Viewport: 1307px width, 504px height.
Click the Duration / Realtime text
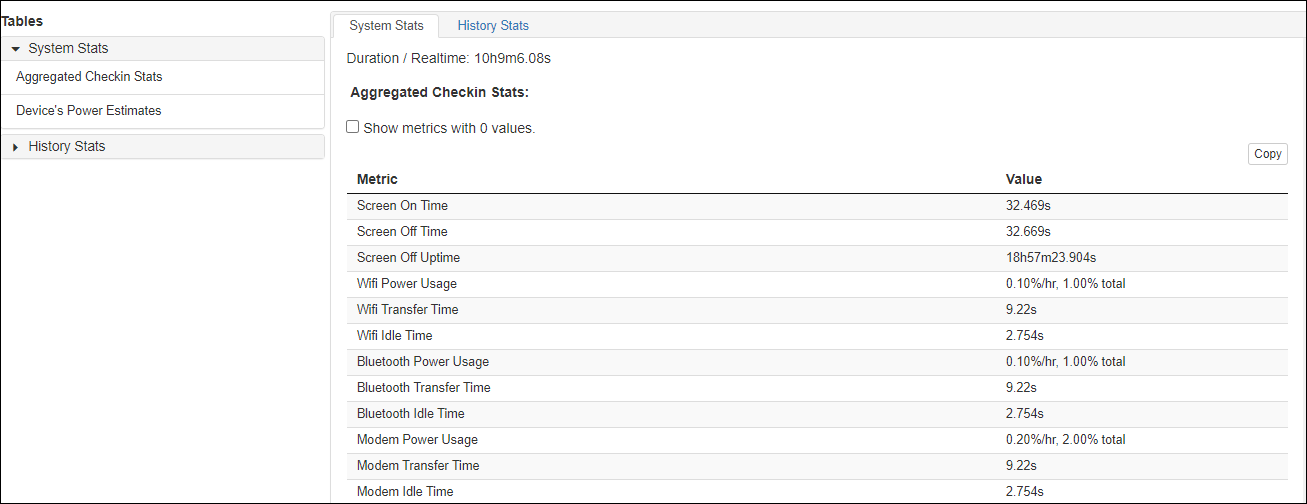click(x=448, y=58)
